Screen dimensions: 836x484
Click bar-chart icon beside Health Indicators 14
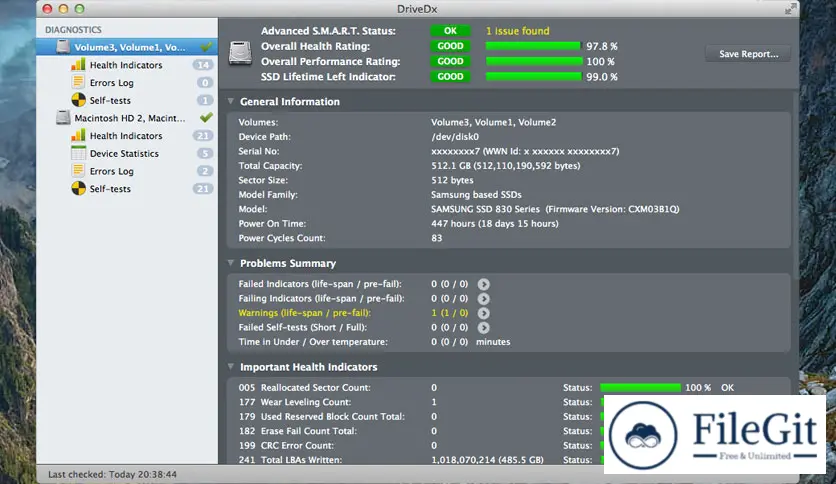click(78, 64)
